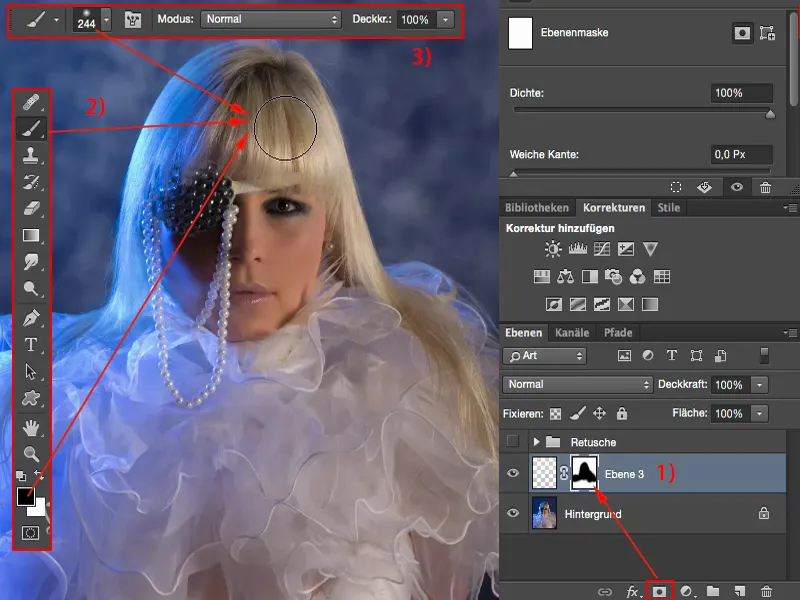The width and height of the screenshot is (800, 600).
Task: Switch to the Stile tab
Action: pyautogui.click(x=668, y=208)
